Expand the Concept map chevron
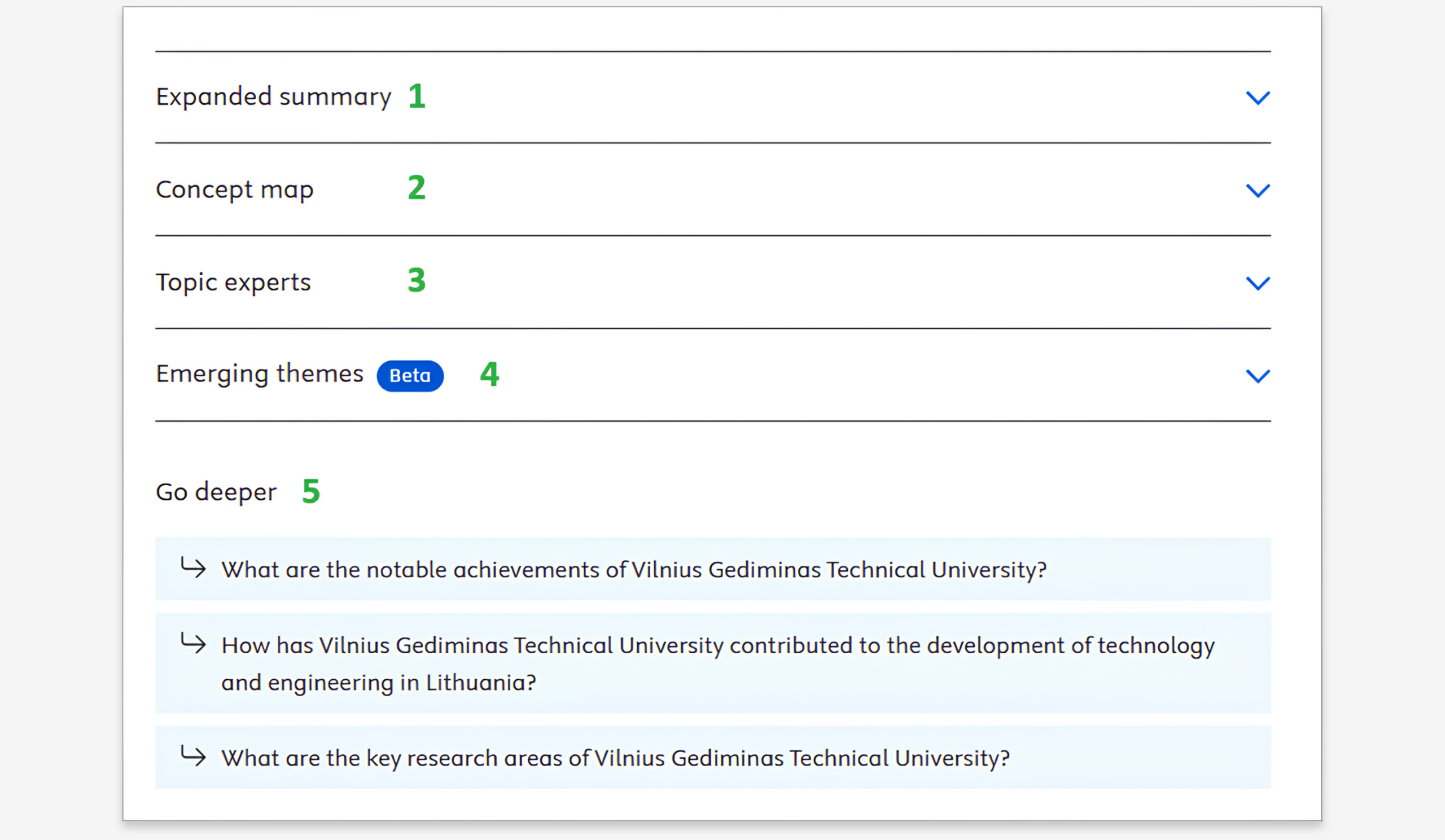Screen dimensions: 1445x840 (x=1258, y=190)
